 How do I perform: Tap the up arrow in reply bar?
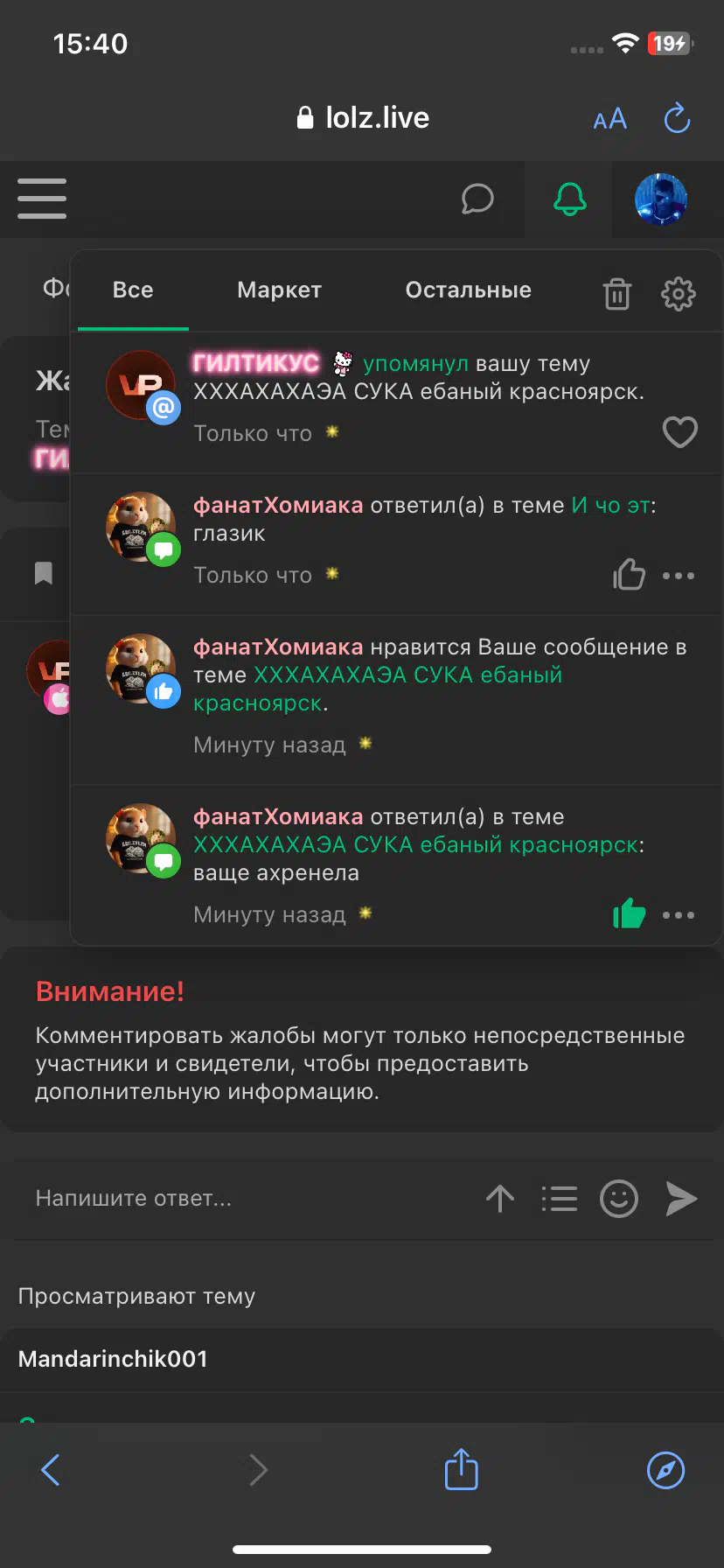tap(500, 1198)
